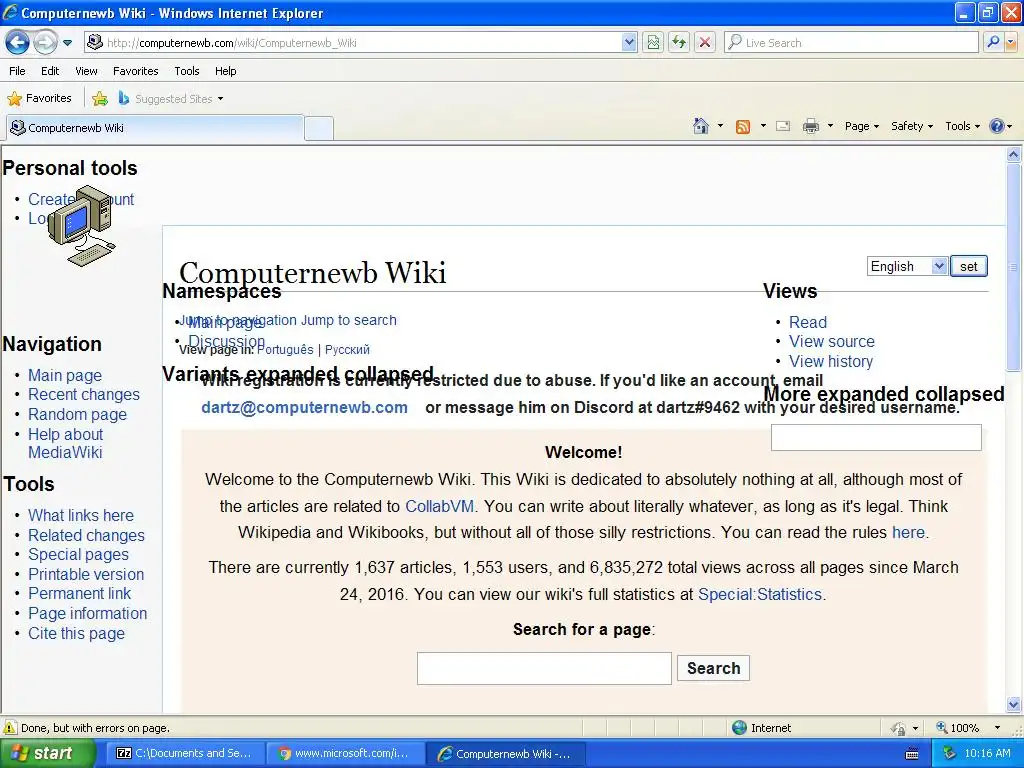The height and width of the screenshot is (768, 1024).
Task: Open the Safety command bar menu
Action: (912, 126)
